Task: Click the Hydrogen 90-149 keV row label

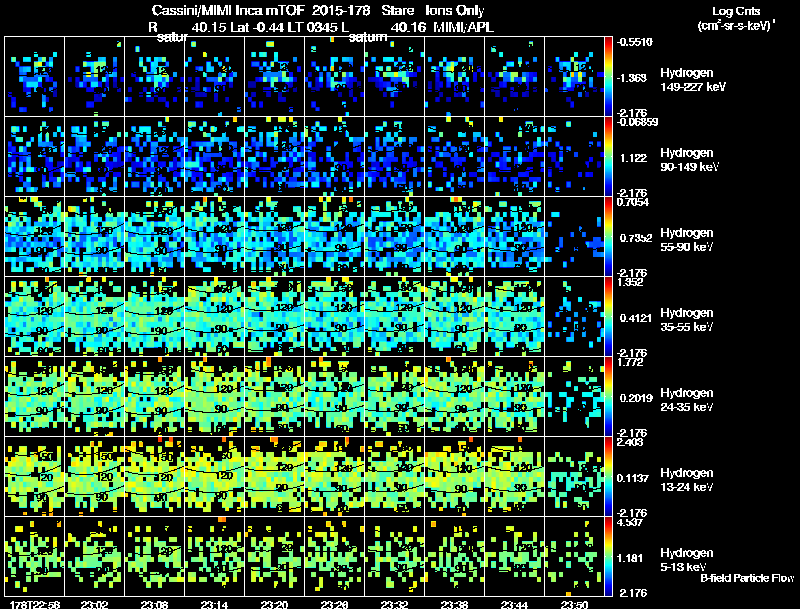Action: coord(690,160)
